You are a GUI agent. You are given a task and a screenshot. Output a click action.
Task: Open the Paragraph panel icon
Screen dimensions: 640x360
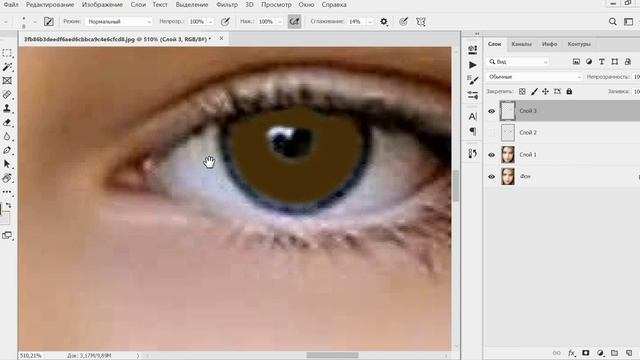point(473,131)
